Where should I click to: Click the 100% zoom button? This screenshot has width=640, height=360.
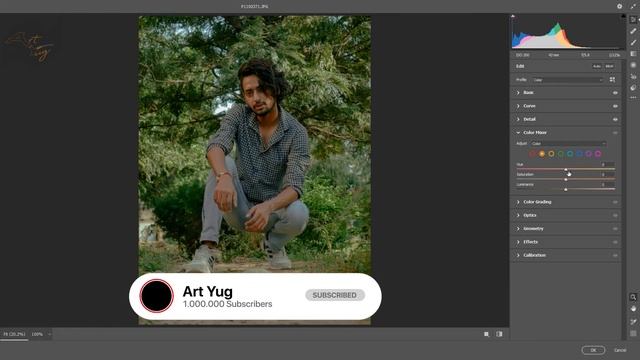click(37, 334)
